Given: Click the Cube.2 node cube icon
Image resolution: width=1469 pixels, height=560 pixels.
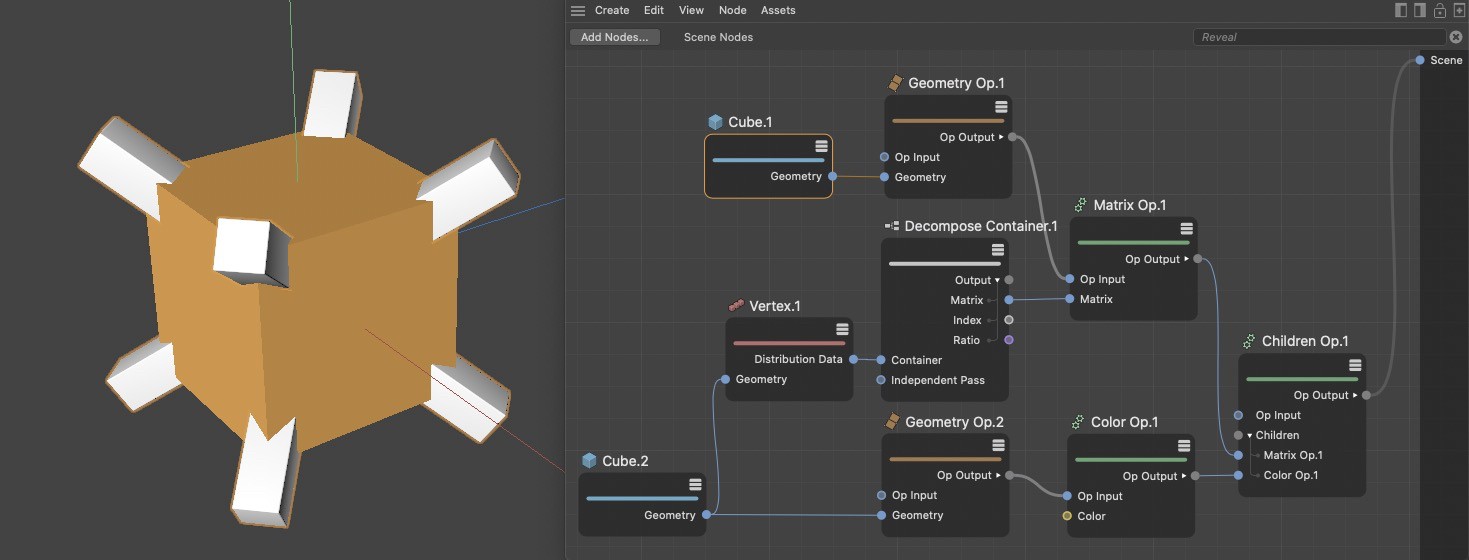Looking at the screenshot, I should tap(589, 461).
